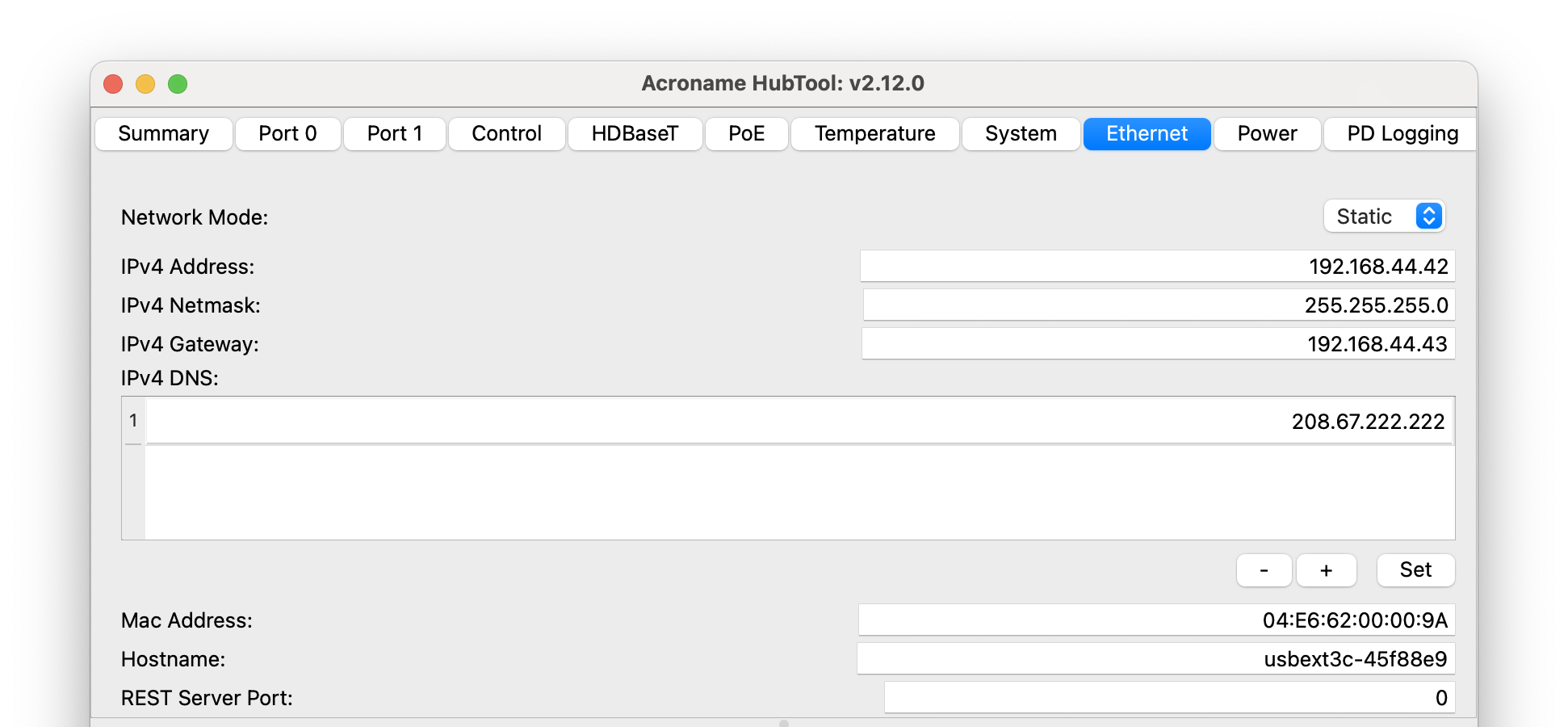This screenshot has height=727, width=1568.
Task: Remove DNS entry with minus button
Action: tap(1264, 570)
